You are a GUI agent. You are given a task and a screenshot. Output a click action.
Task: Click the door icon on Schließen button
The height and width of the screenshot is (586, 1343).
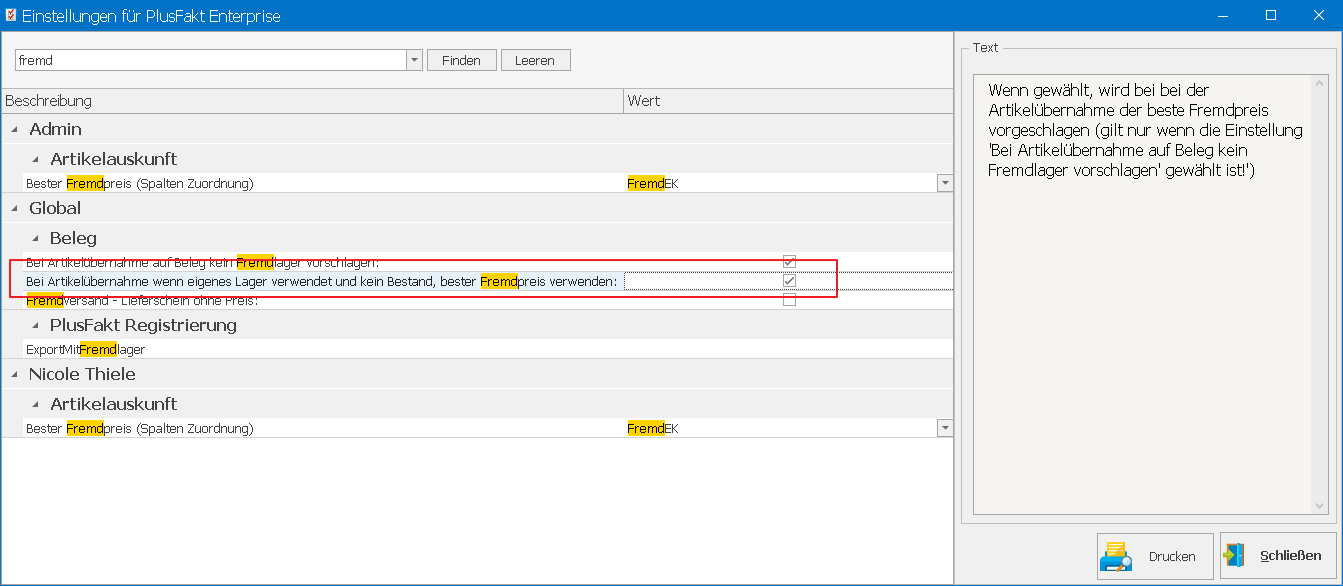(x=1236, y=555)
